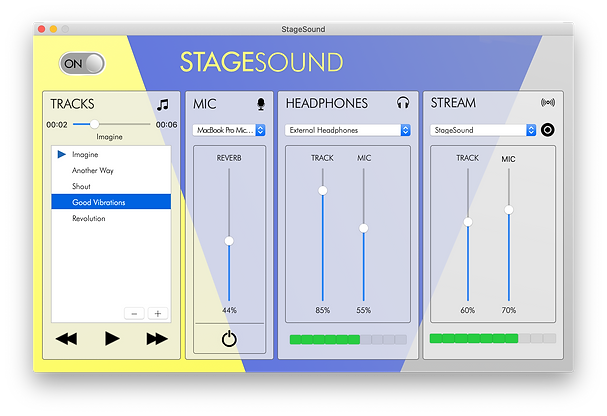Click the STAGESOUND logo title

[x=262, y=62]
